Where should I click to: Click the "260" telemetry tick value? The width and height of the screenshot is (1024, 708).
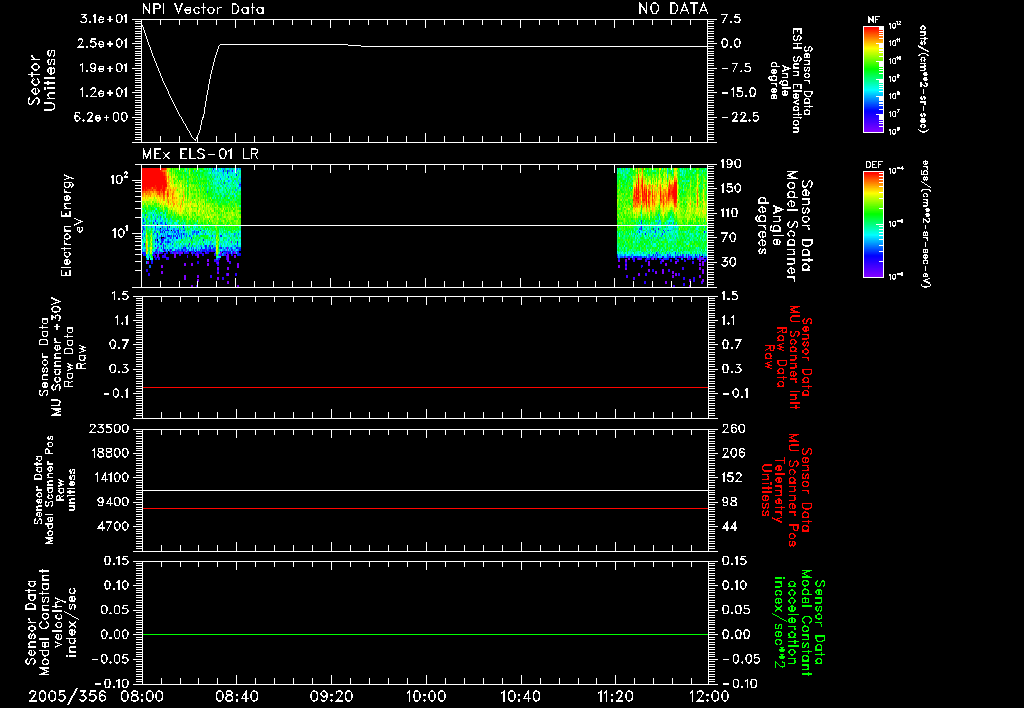(734, 429)
